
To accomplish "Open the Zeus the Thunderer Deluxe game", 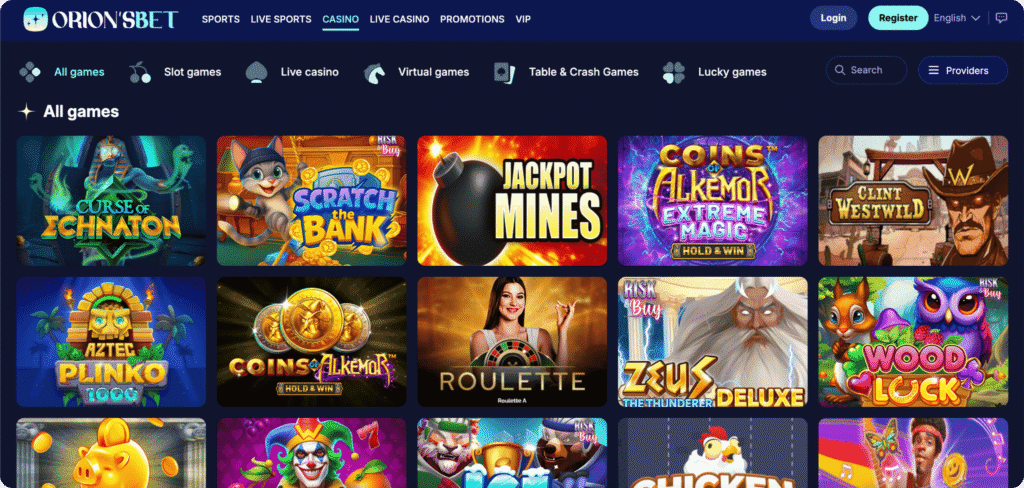I will click(x=712, y=342).
